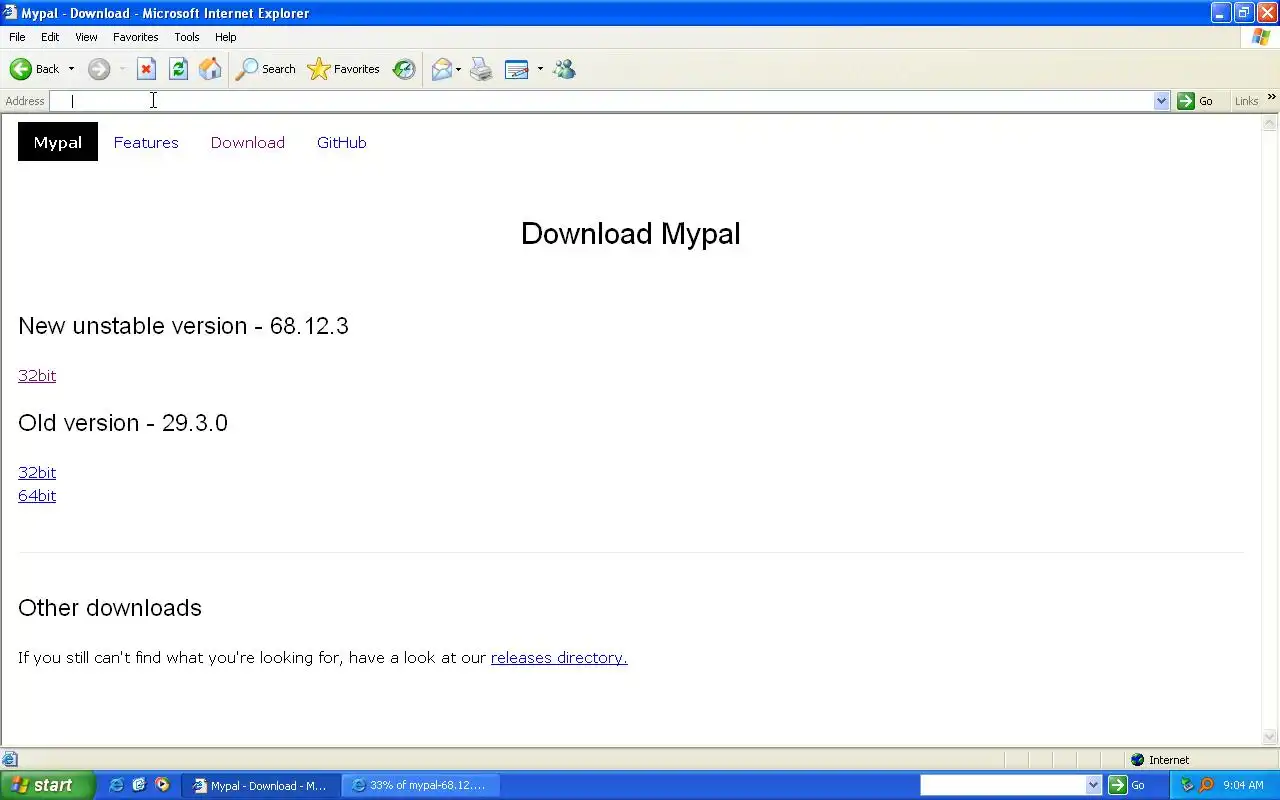This screenshot has height=800, width=1280.
Task: Click the Safely Remove Hardware tray icon
Action: (x=1187, y=785)
